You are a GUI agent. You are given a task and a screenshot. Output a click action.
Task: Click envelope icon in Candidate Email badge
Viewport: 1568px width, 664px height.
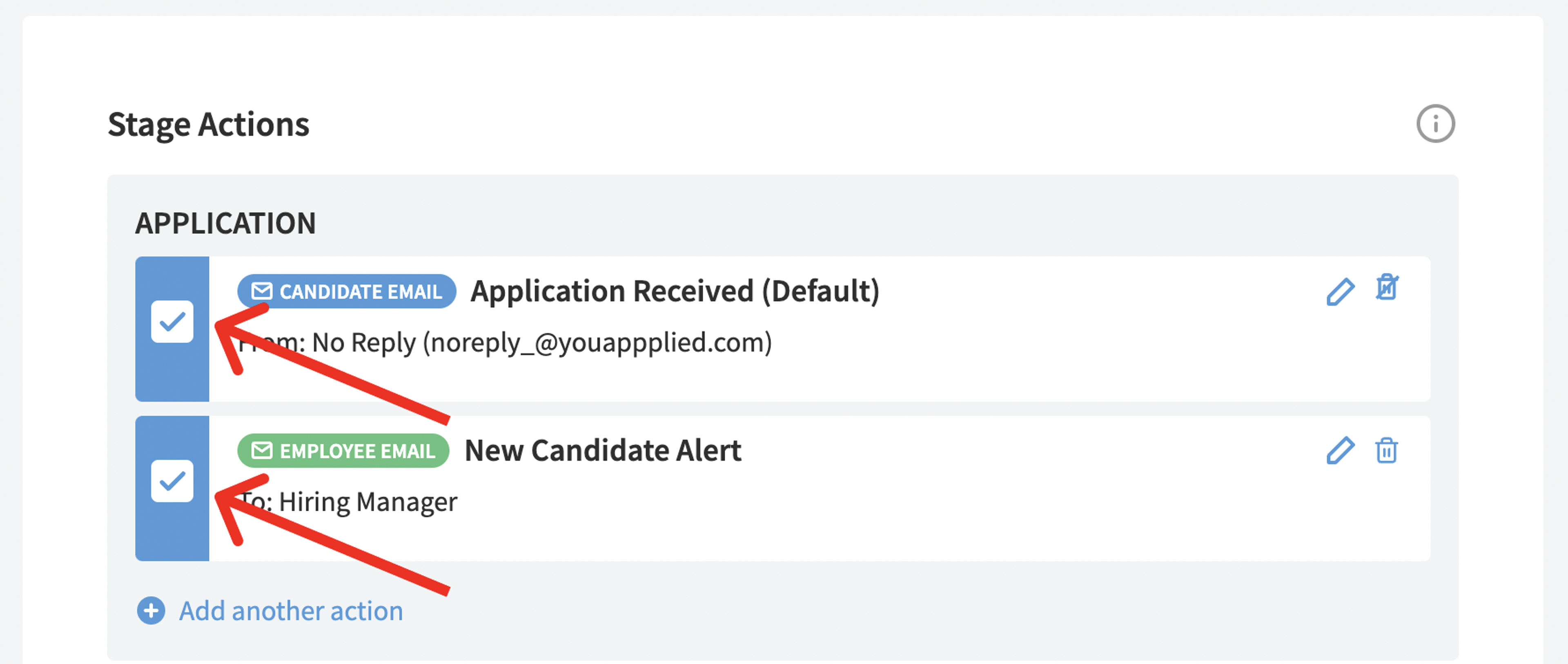(262, 291)
